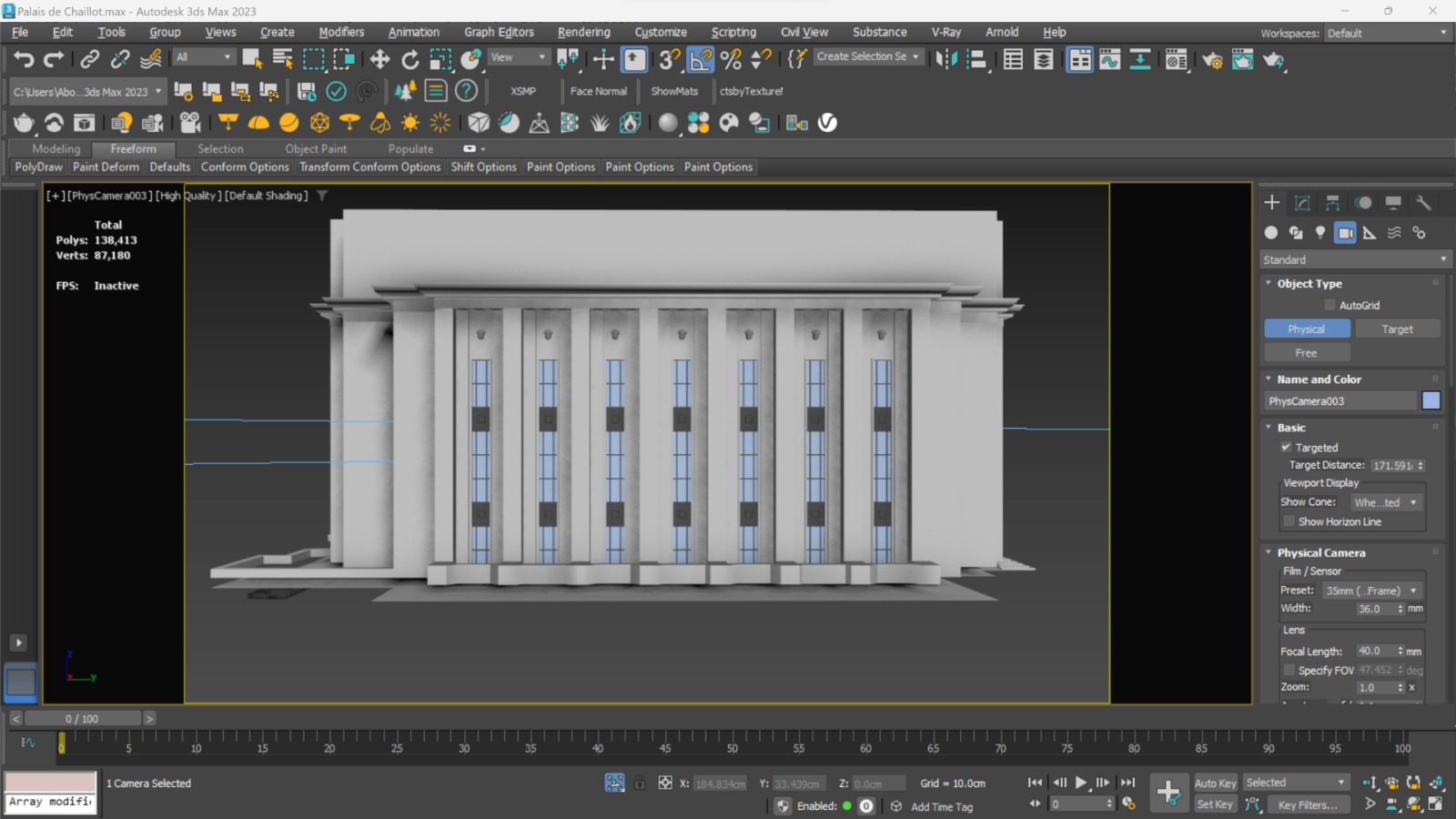Uncheck the Targeted checkbox
This screenshot has width=1456, height=819.
click(1286, 448)
